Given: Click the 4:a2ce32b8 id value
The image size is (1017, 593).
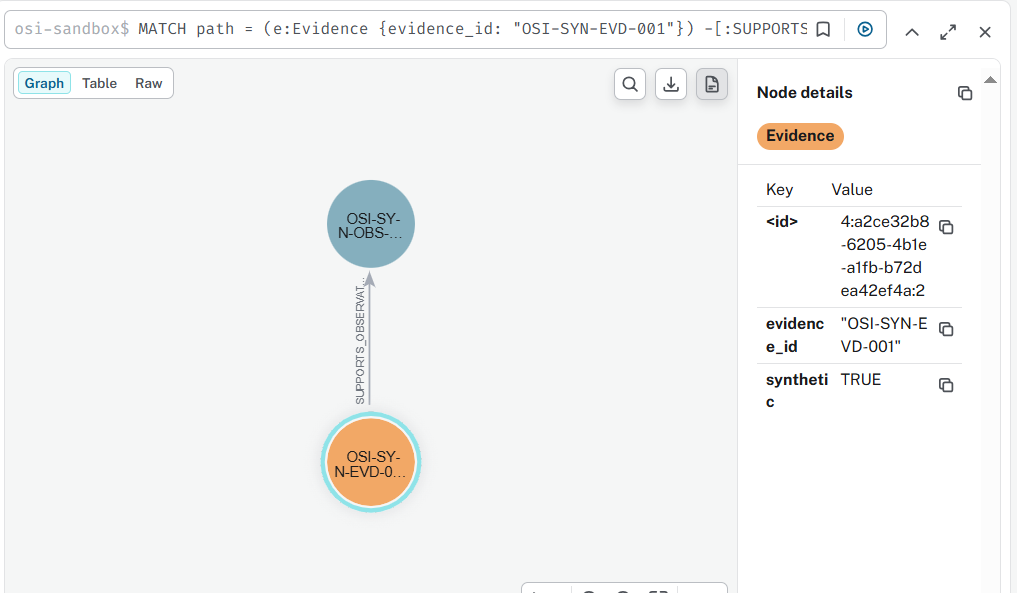Looking at the screenshot, I should [x=885, y=256].
